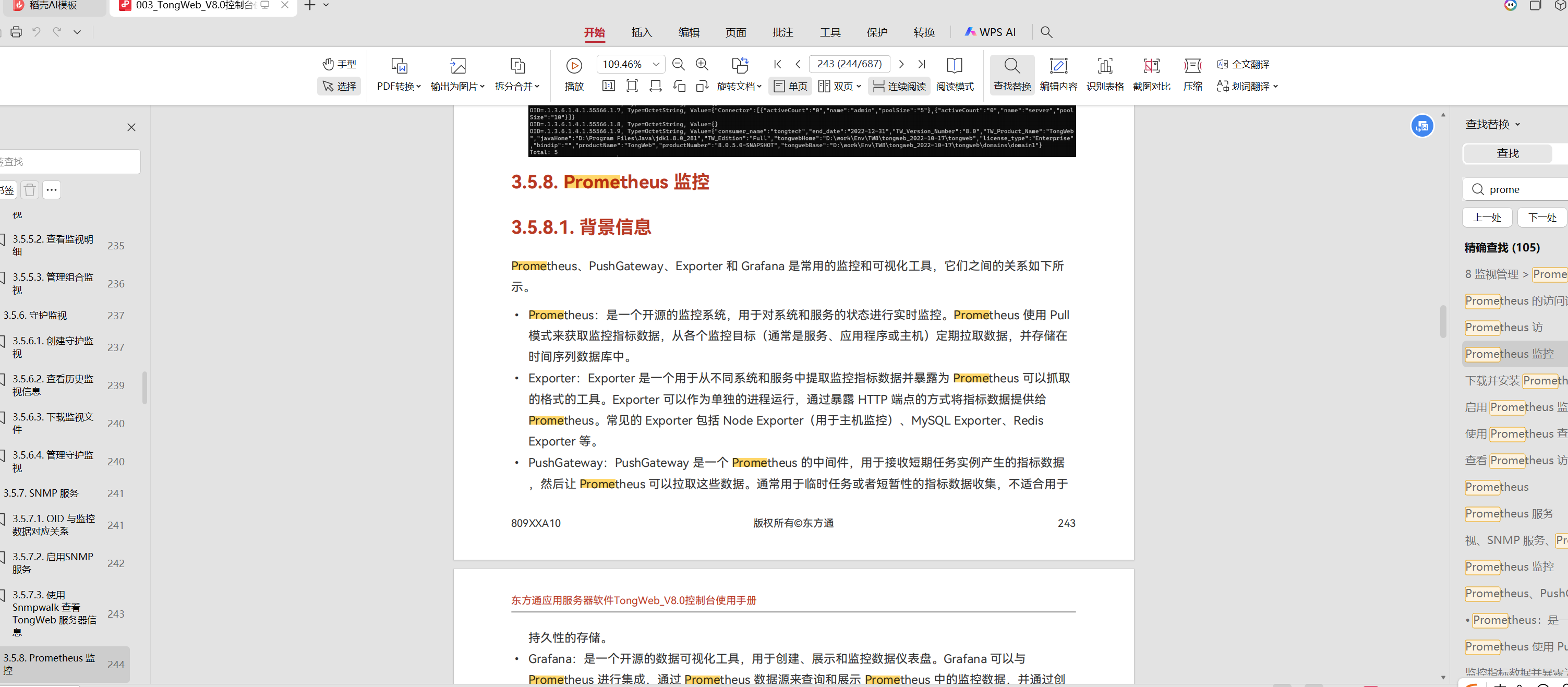The width and height of the screenshot is (1568, 687).
Task: Click the zoom out magnifier icon
Action: [678, 64]
